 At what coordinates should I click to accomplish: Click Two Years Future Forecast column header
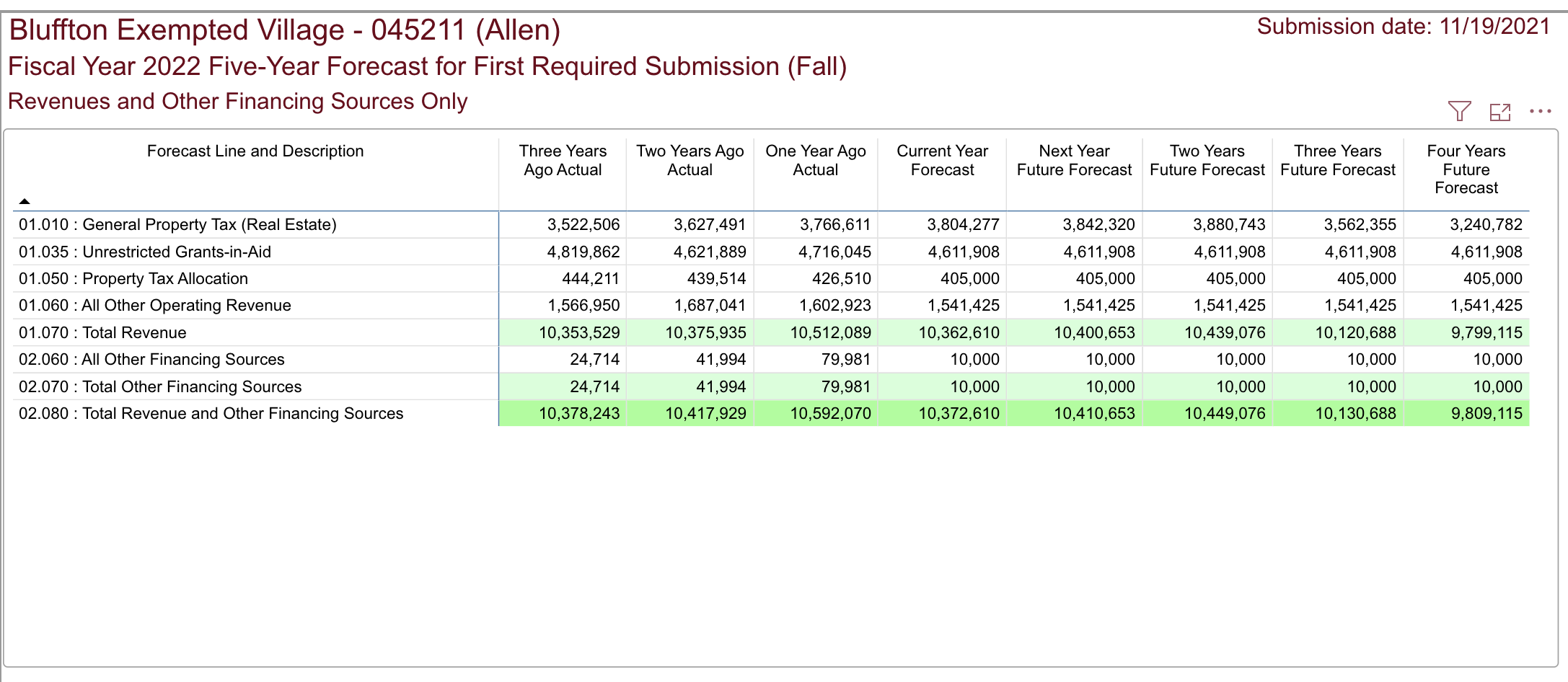(x=1207, y=160)
